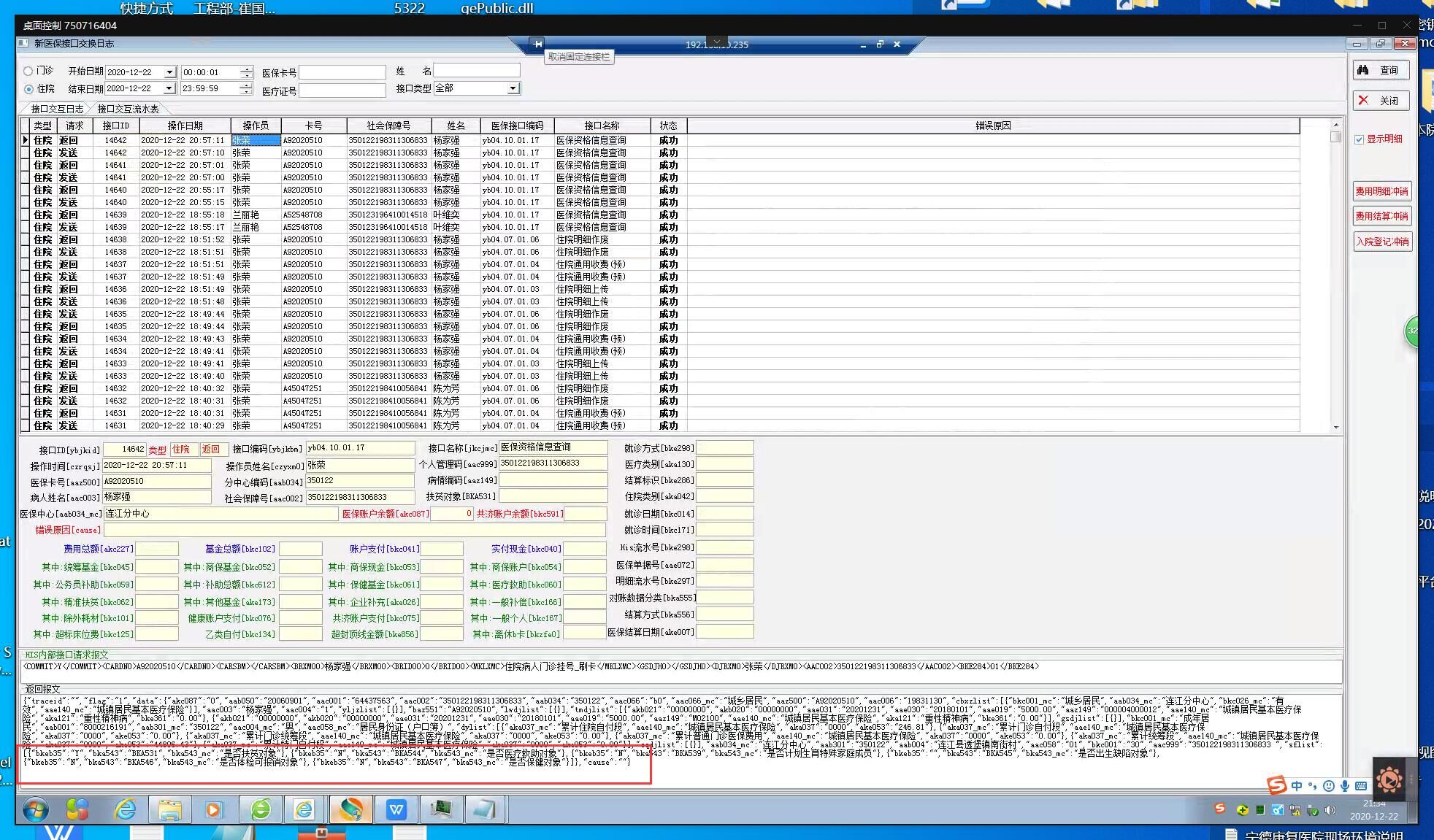This screenshot has width=1434, height=840.
Task: Click the 费用明细冲销 button
Action: point(1381,191)
